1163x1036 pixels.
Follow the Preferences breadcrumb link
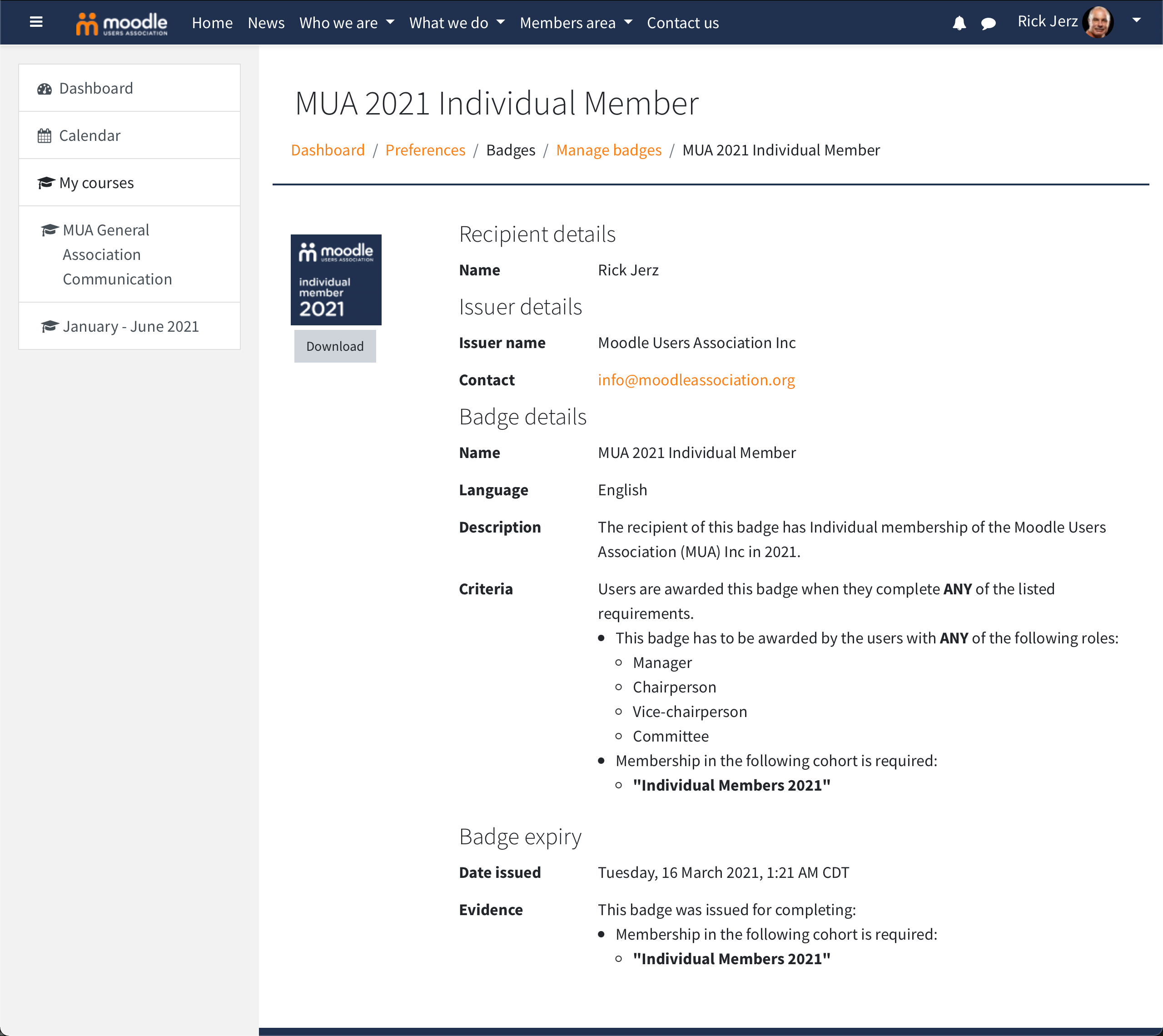(425, 149)
